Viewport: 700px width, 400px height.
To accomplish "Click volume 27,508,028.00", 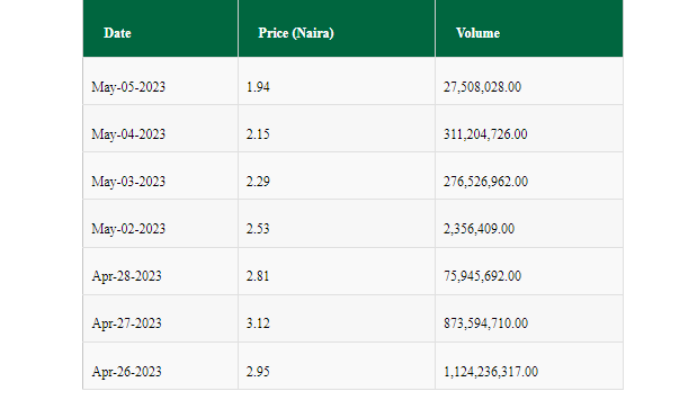I will 482,87.
